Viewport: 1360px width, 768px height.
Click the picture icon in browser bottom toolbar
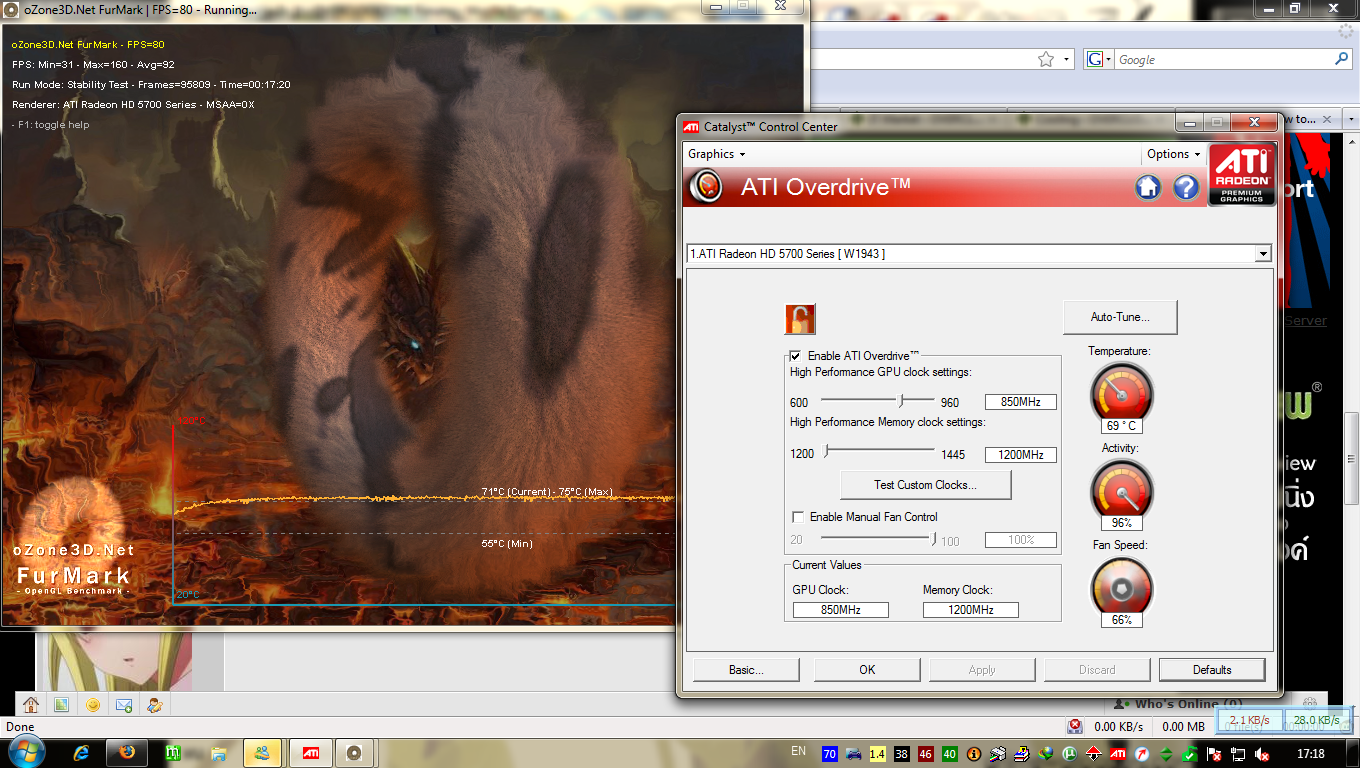click(x=61, y=705)
